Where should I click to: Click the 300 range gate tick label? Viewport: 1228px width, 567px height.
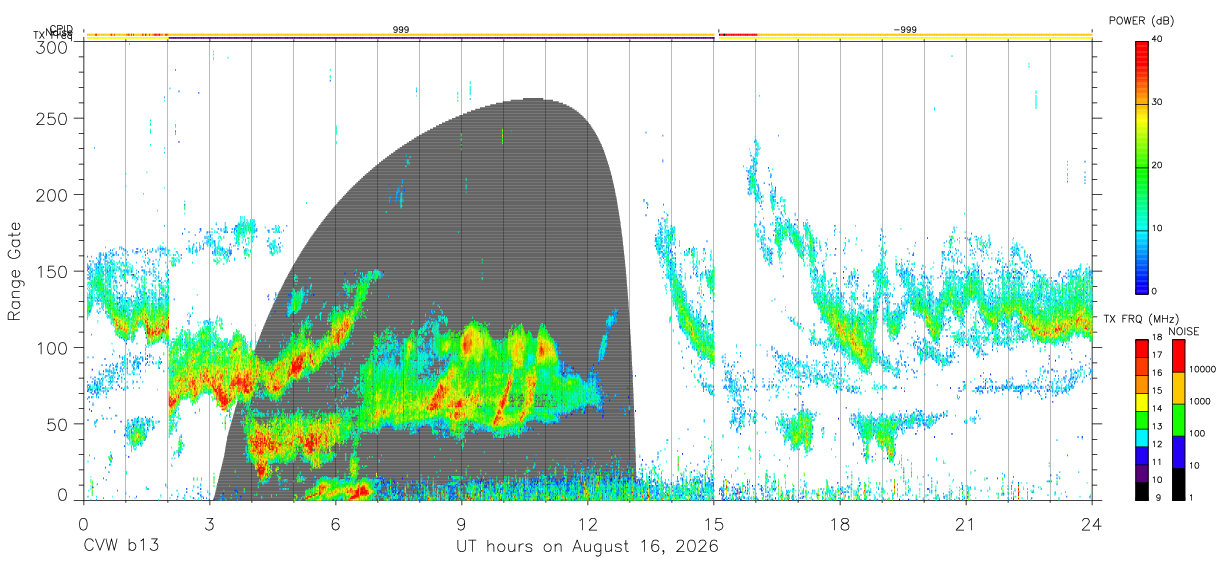(x=53, y=47)
